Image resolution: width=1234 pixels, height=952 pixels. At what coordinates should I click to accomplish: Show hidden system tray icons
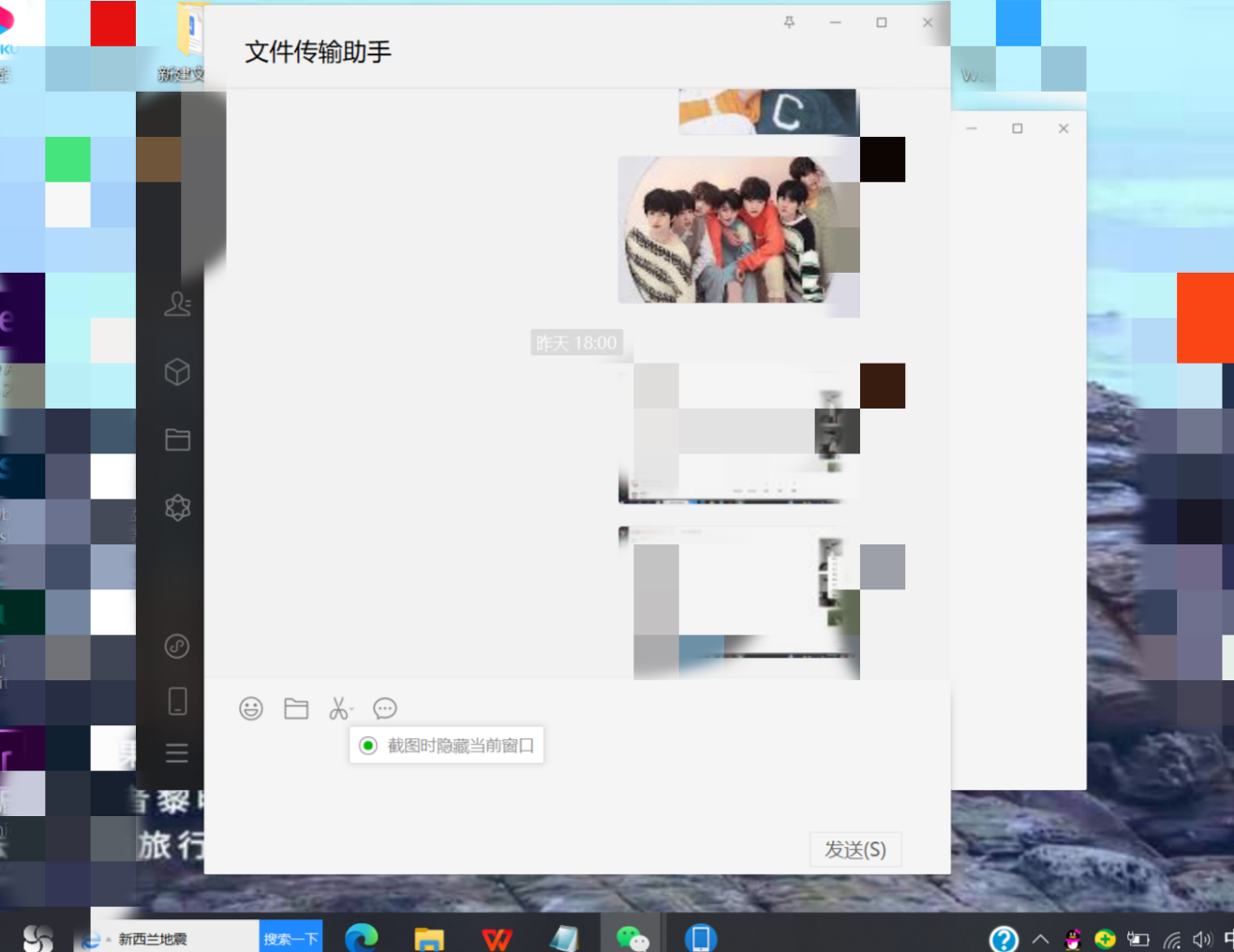(1040, 938)
